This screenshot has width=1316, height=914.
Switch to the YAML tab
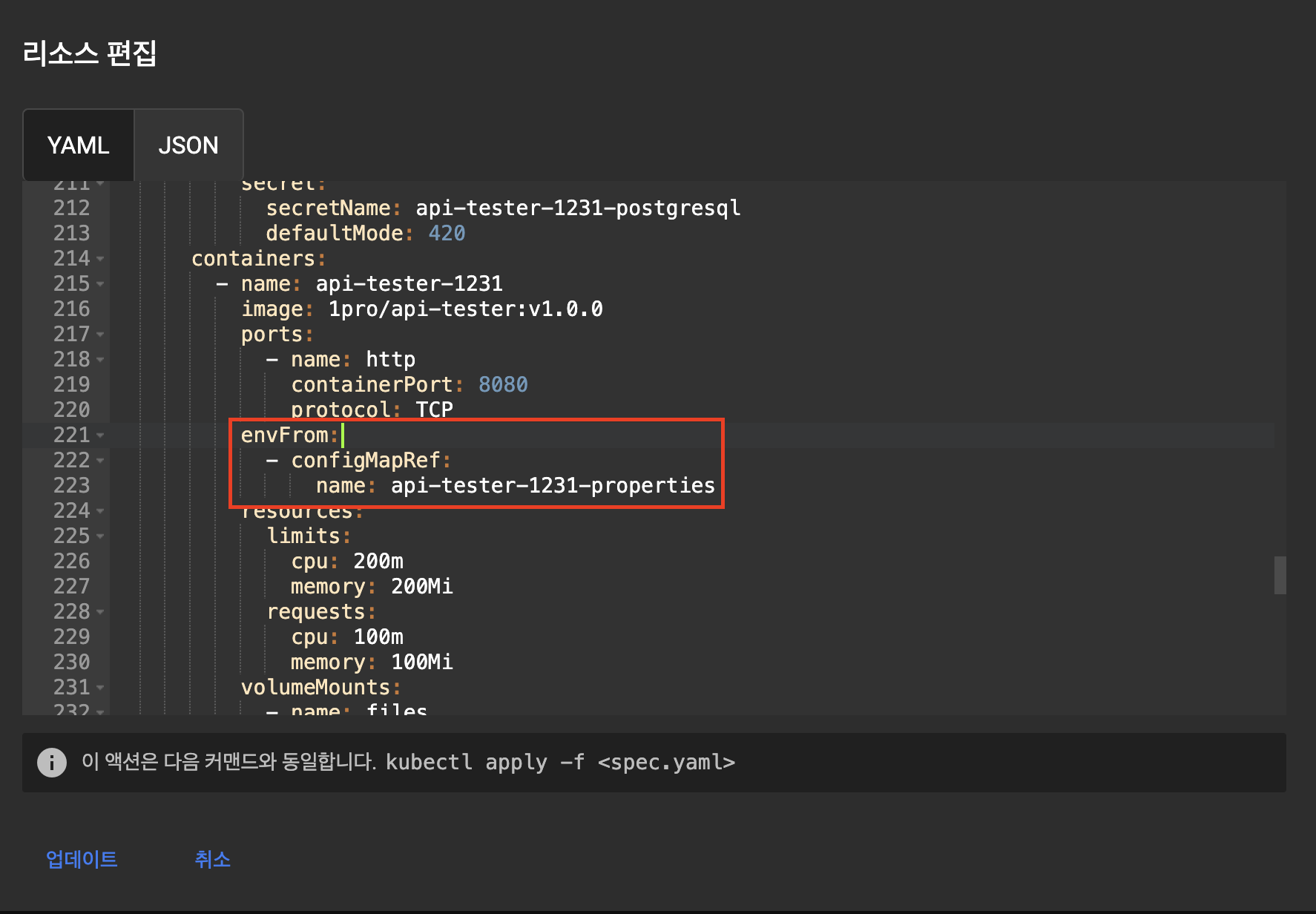coord(79,145)
